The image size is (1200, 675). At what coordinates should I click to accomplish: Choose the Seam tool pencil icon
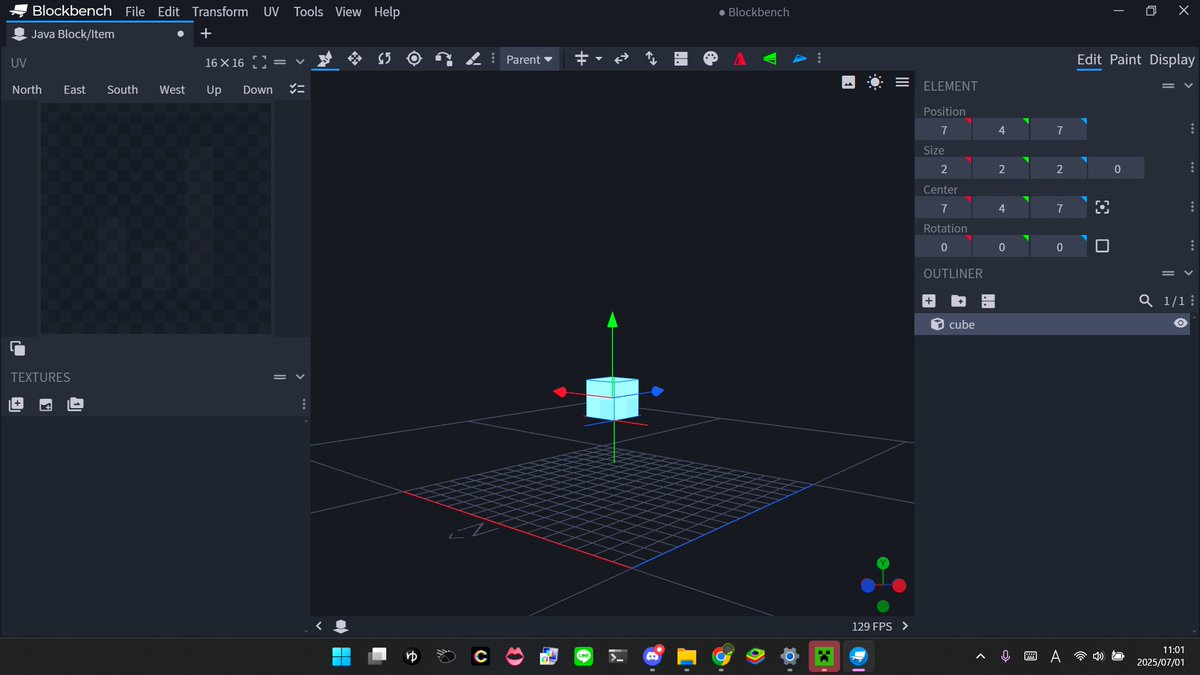(x=474, y=59)
